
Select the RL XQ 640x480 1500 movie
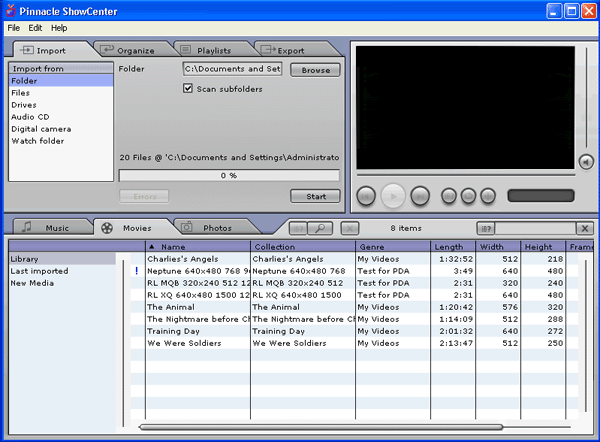coord(354,295)
